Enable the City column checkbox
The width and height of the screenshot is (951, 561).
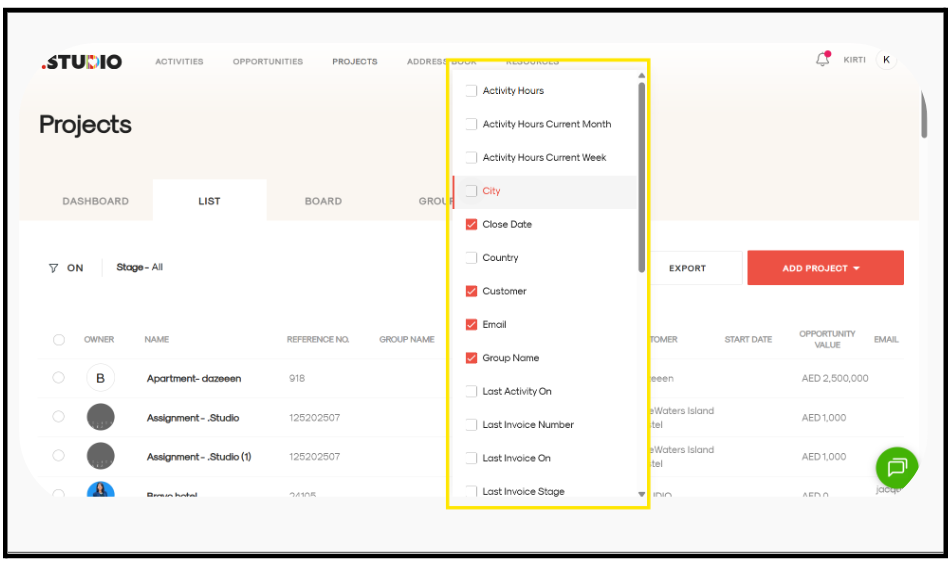(472, 191)
